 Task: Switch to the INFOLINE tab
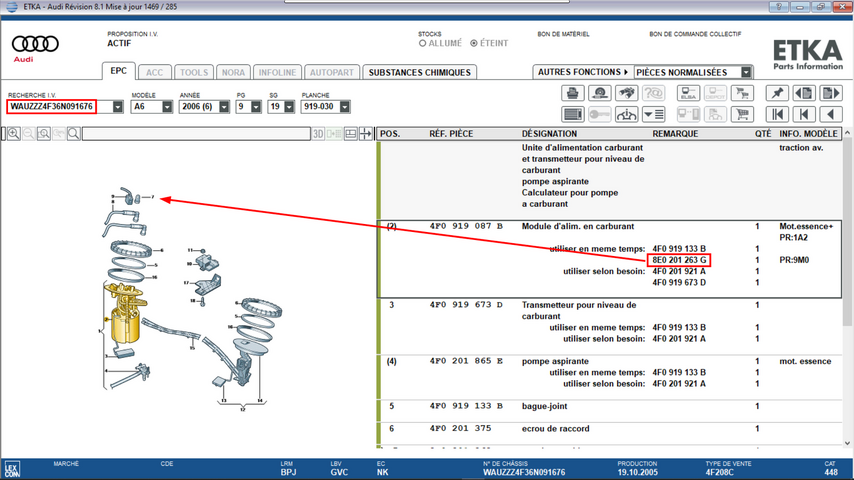point(277,72)
